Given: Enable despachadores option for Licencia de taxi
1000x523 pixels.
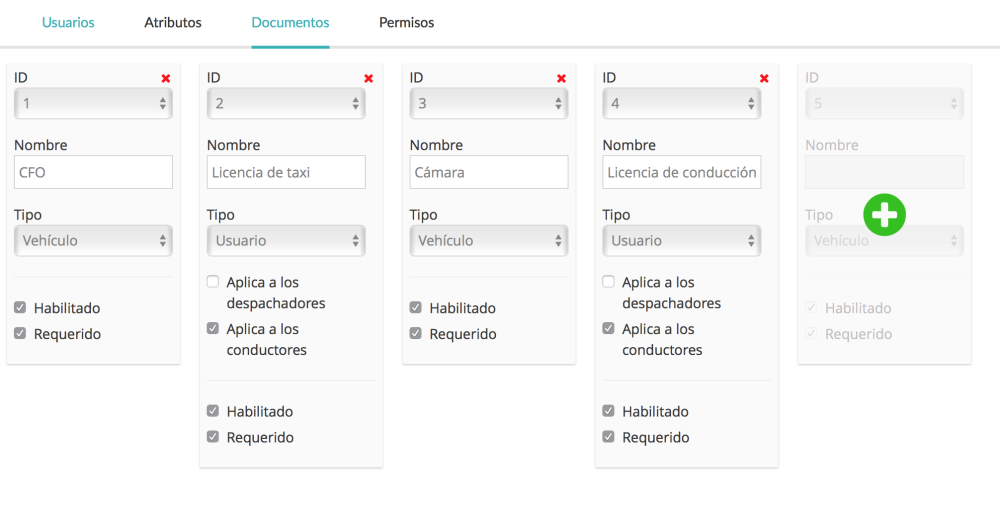Looking at the screenshot, I should (x=213, y=282).
